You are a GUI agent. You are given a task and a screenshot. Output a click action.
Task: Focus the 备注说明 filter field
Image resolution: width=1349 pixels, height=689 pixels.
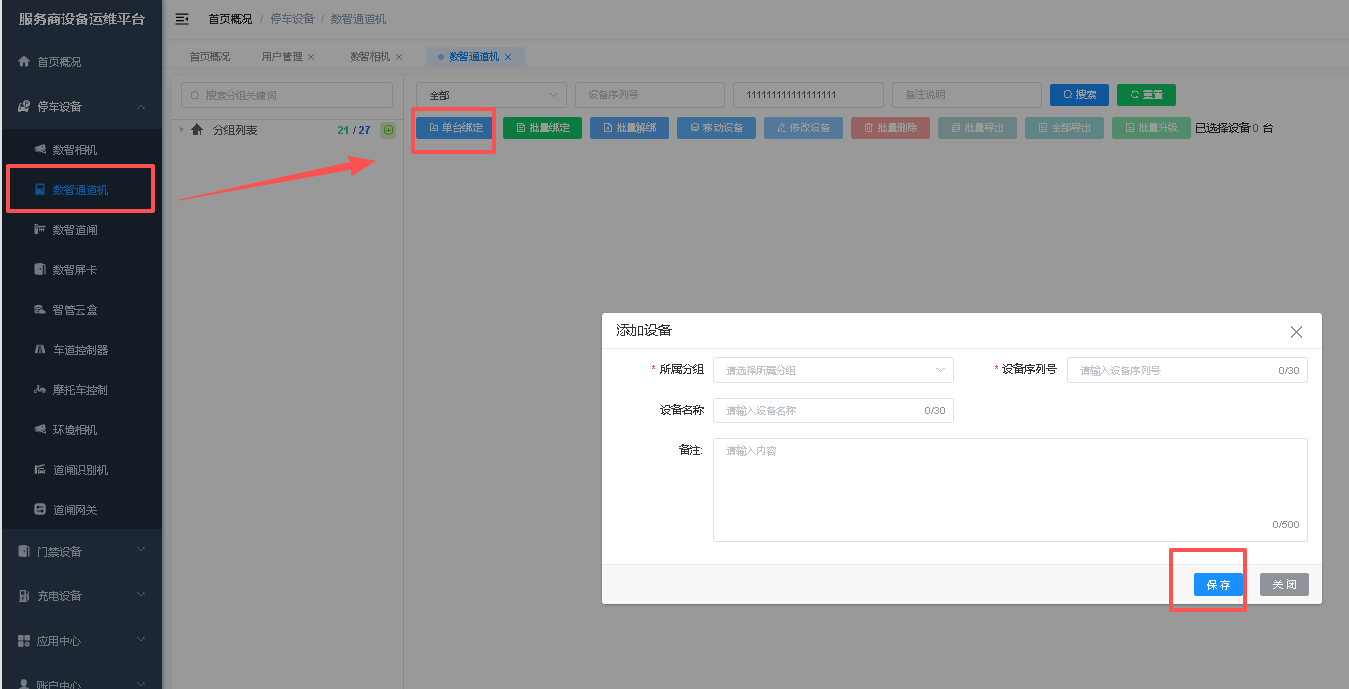tap(967, 95)
